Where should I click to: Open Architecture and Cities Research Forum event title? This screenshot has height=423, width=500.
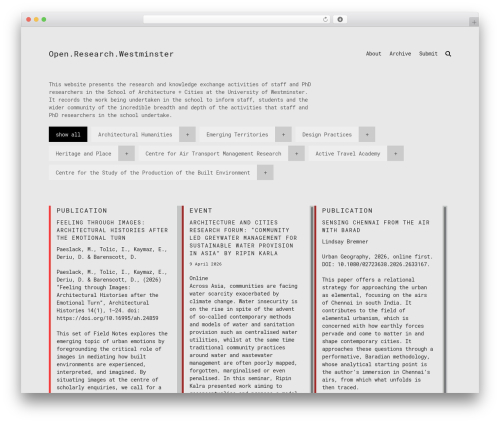243,238
